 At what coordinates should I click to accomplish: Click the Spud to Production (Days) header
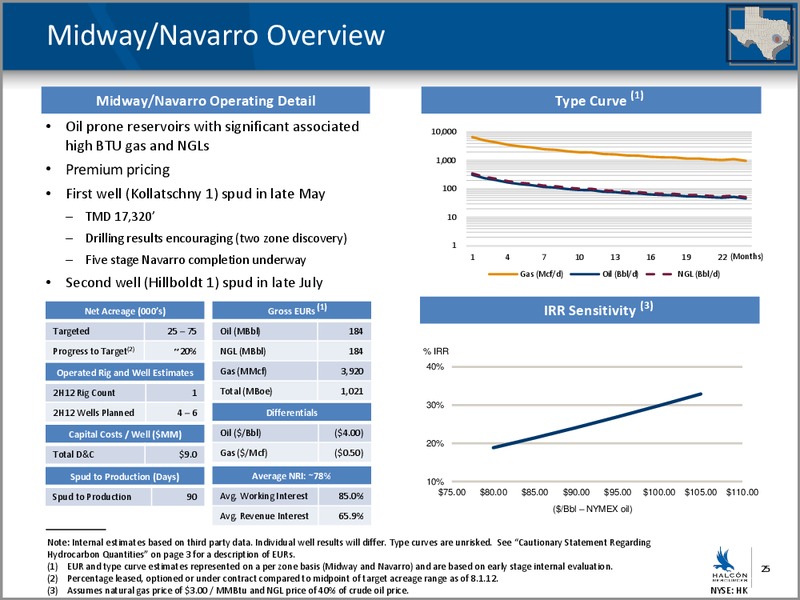[125, 477]
